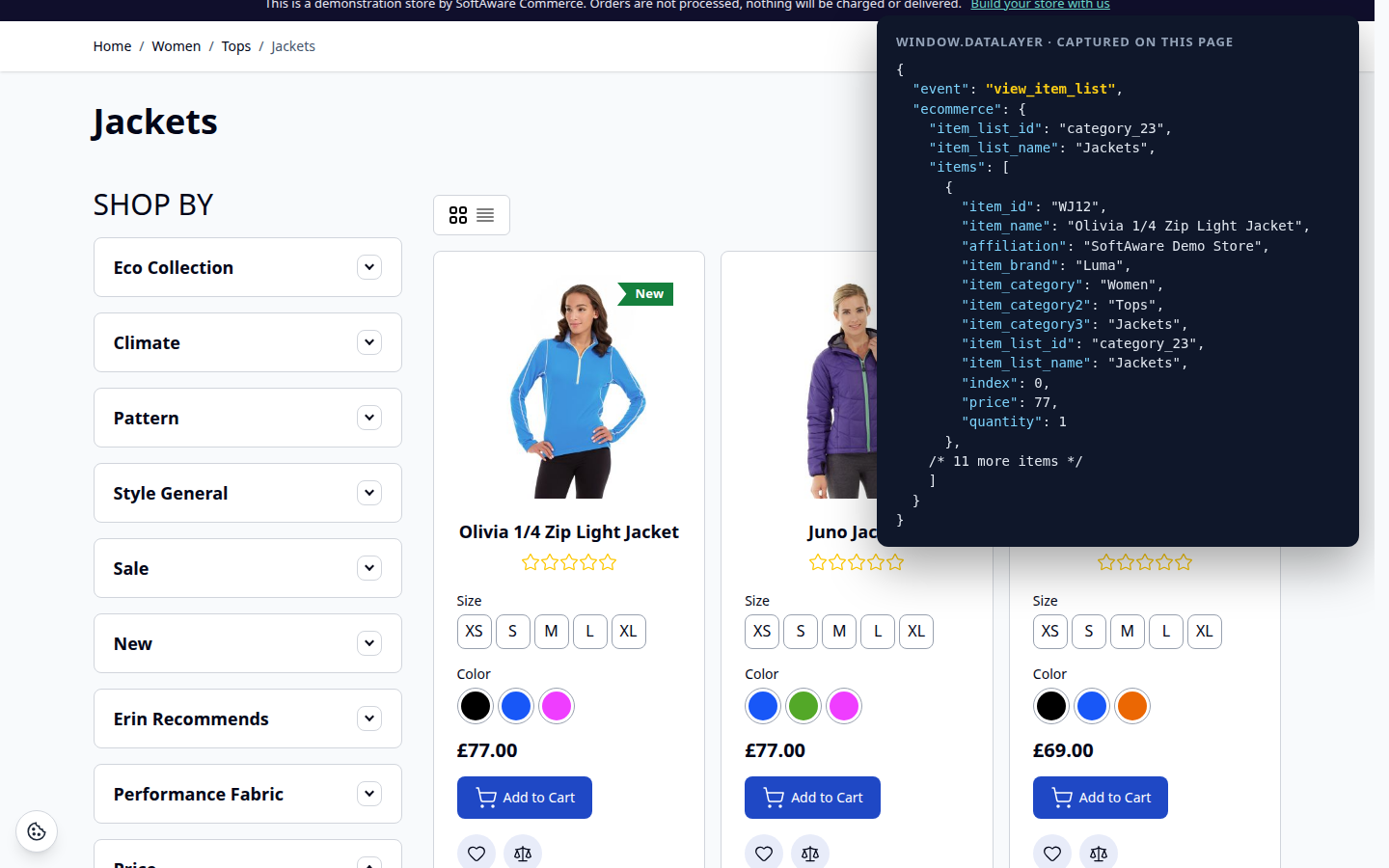
Task: Expand the New filter section
Action: (248, 643)
